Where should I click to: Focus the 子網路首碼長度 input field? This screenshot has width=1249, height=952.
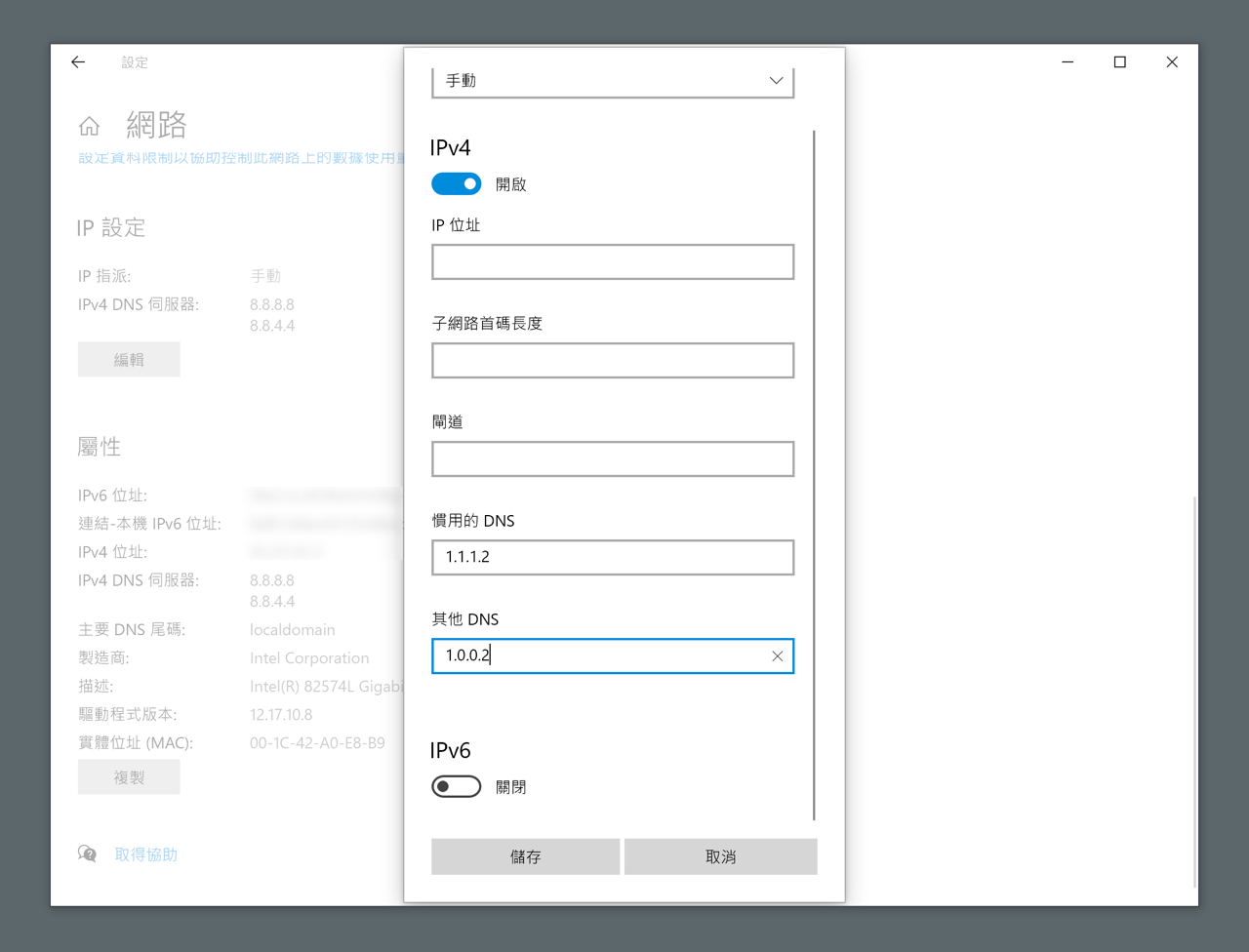click(x=613, y=360)
